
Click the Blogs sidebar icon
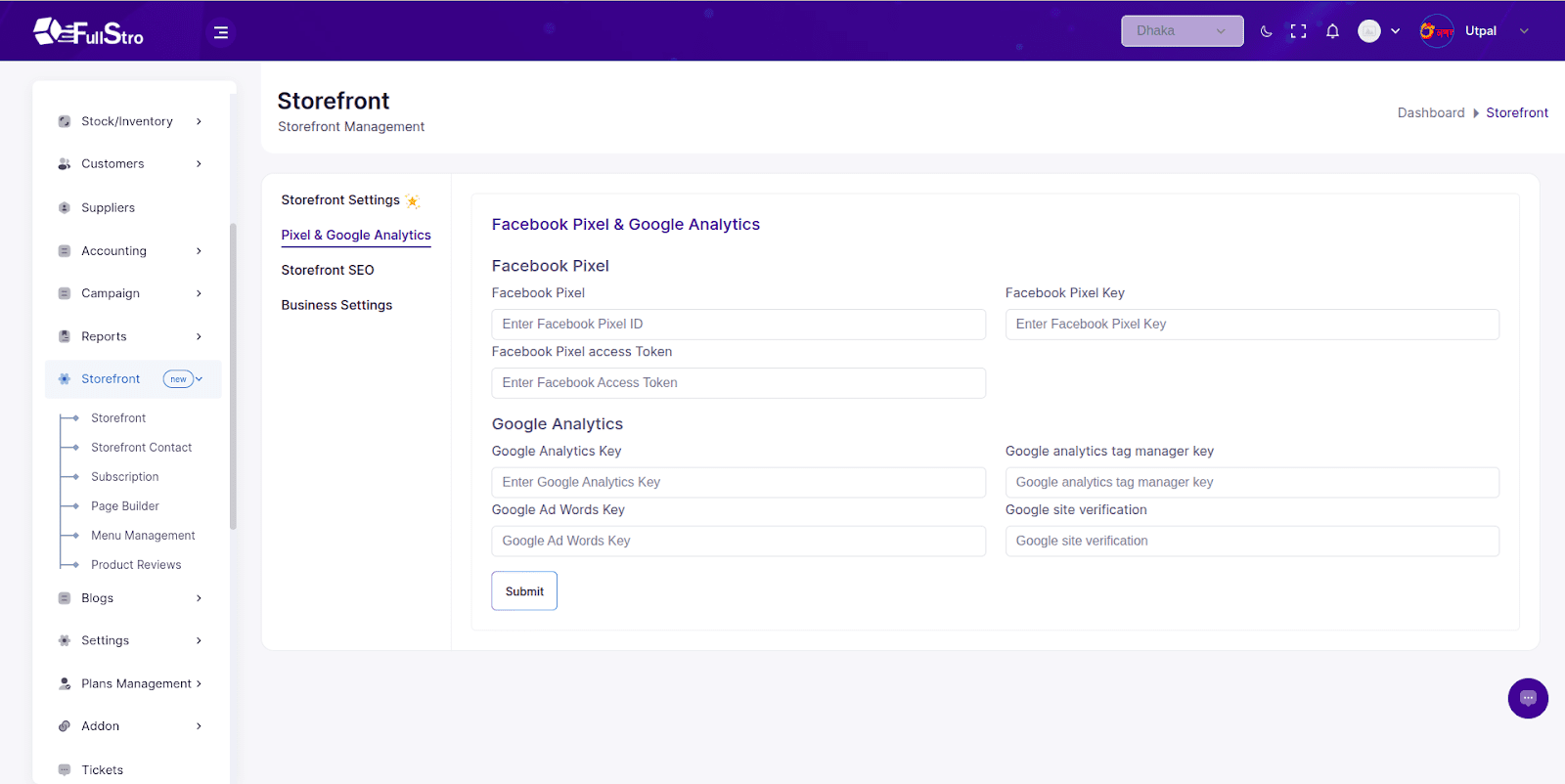65,598
